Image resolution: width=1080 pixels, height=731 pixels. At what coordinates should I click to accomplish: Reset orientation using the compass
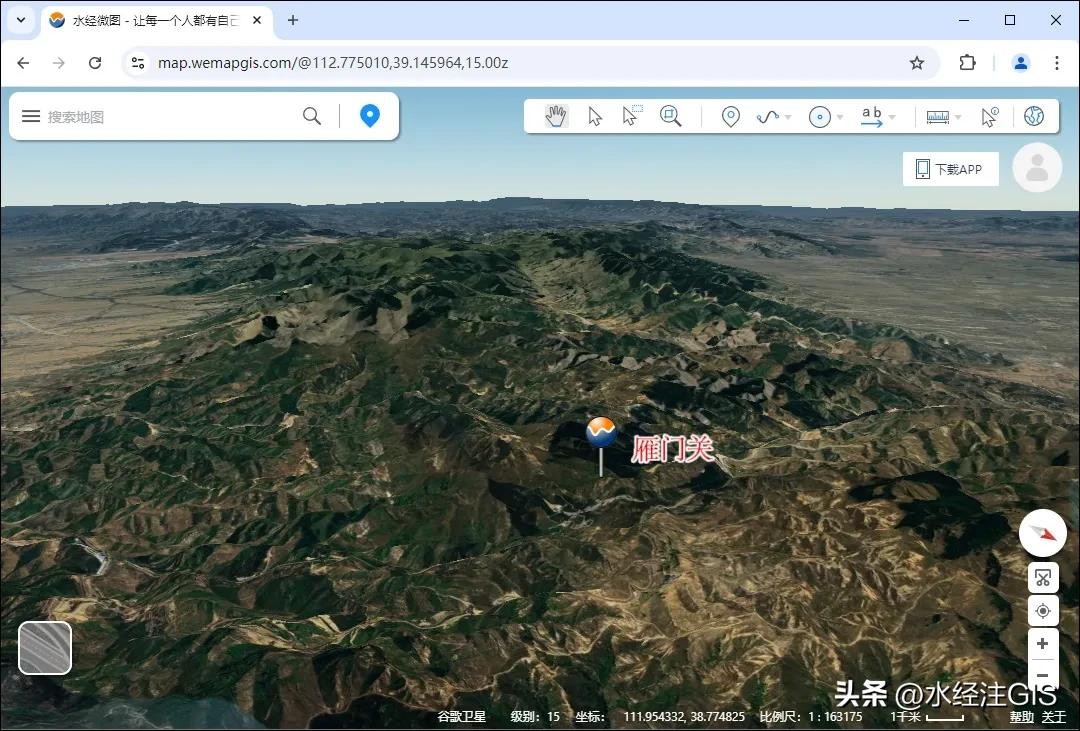tap(1043, 534)
